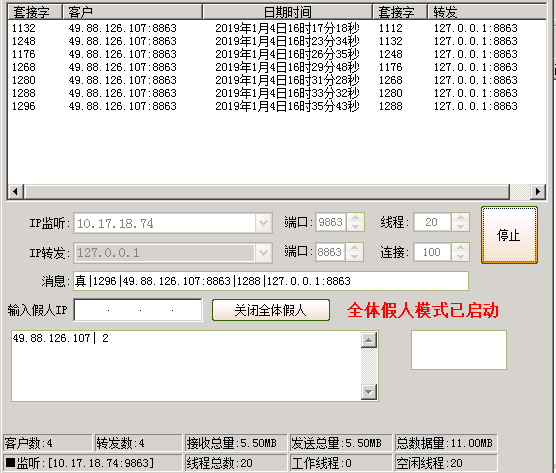The height and width of the screenshot is (473, 556).
Task: Click the 监听:[10.17.18.74:9863] status panel
Action: coord(93,463)
